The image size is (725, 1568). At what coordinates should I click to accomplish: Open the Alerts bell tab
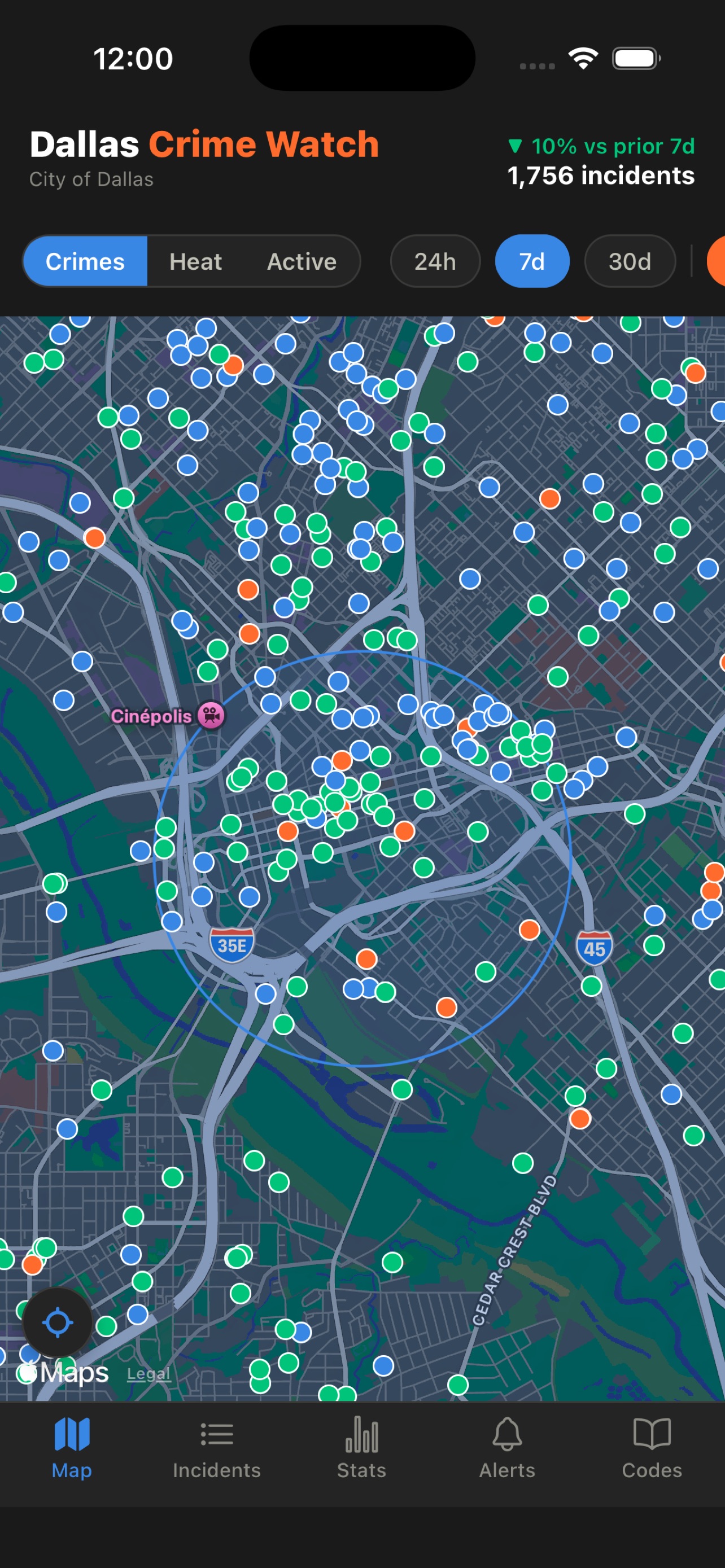(x=507, y=1448)
